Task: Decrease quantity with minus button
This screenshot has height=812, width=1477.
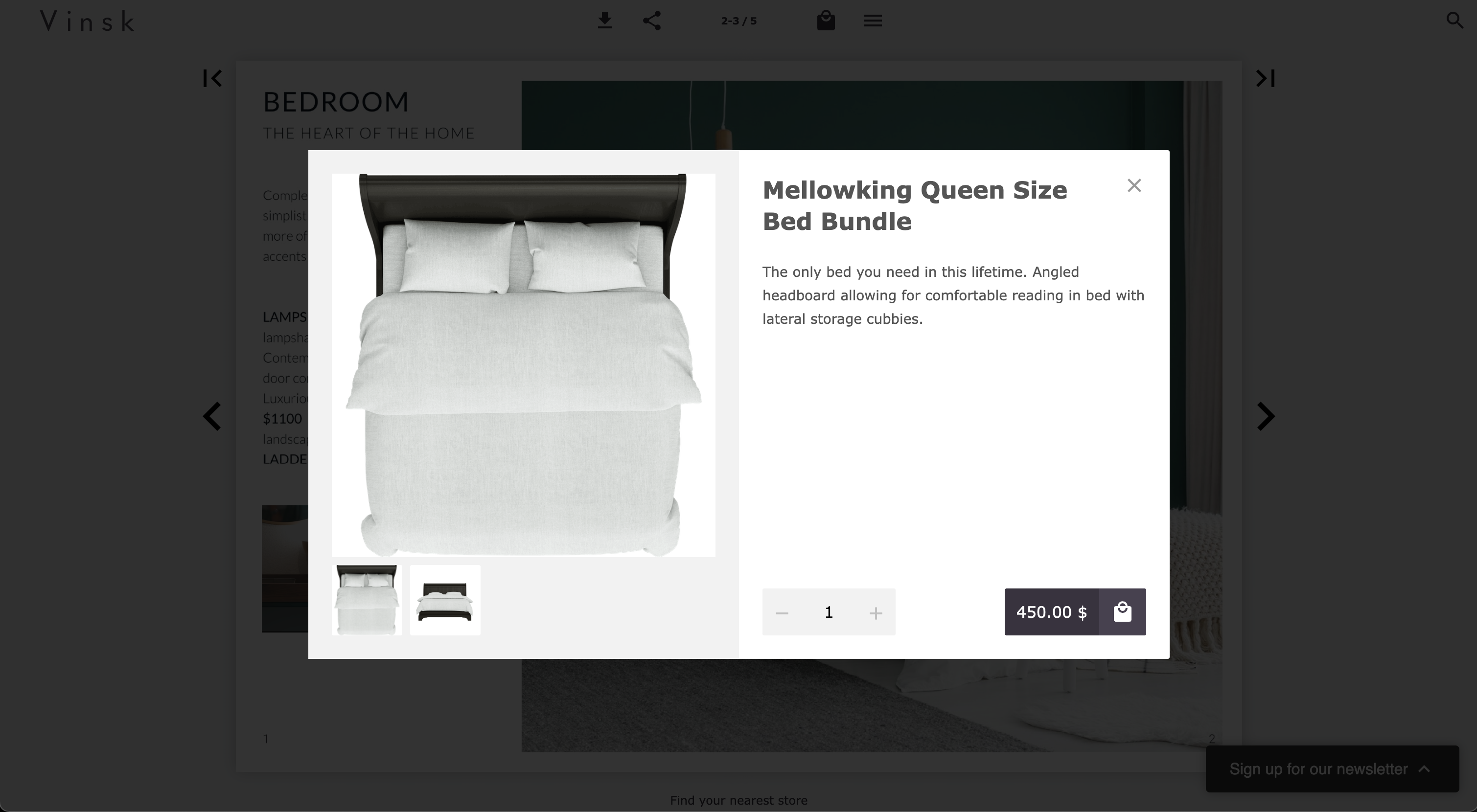Action: [x=782, y=613]
